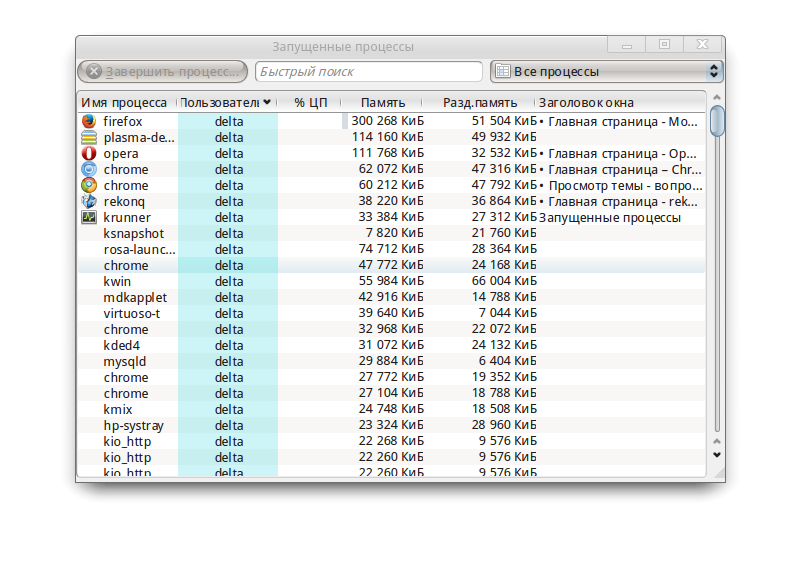Sort by 'Разд. память' column header
801x568 pixels.
tap(480, 103)
